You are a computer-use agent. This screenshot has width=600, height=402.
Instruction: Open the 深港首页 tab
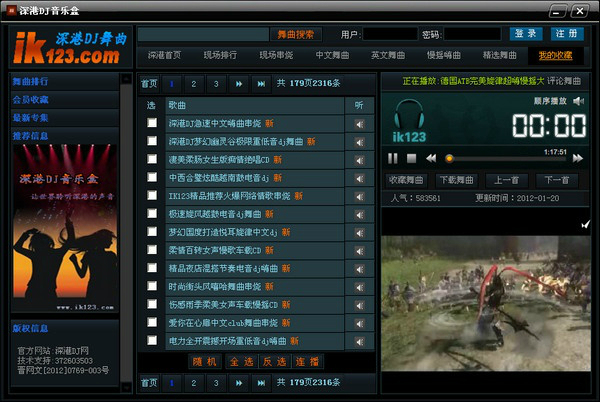click(x=164, y=55)
